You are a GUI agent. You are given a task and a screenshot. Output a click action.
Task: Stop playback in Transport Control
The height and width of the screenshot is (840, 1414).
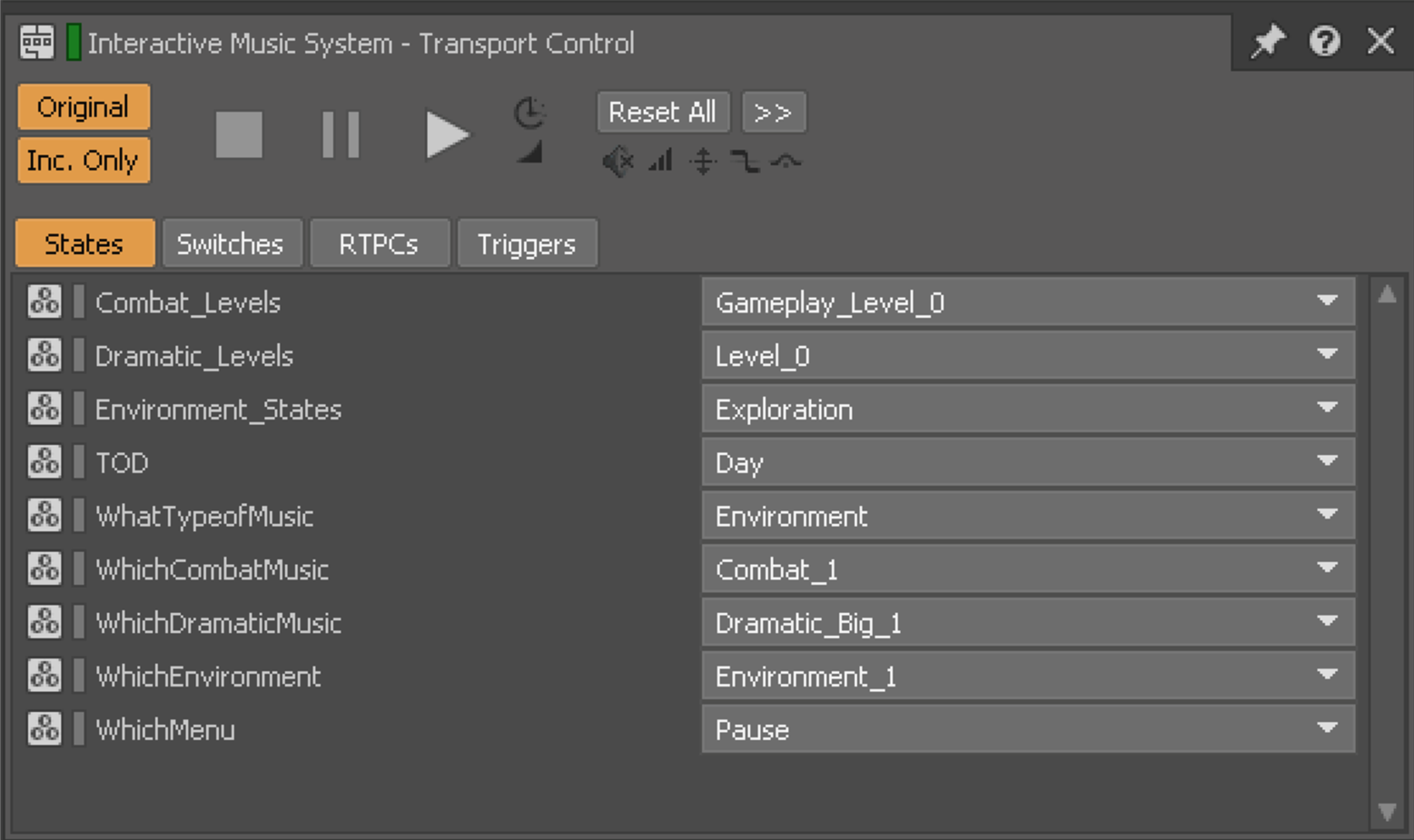[x=239, y=135]
